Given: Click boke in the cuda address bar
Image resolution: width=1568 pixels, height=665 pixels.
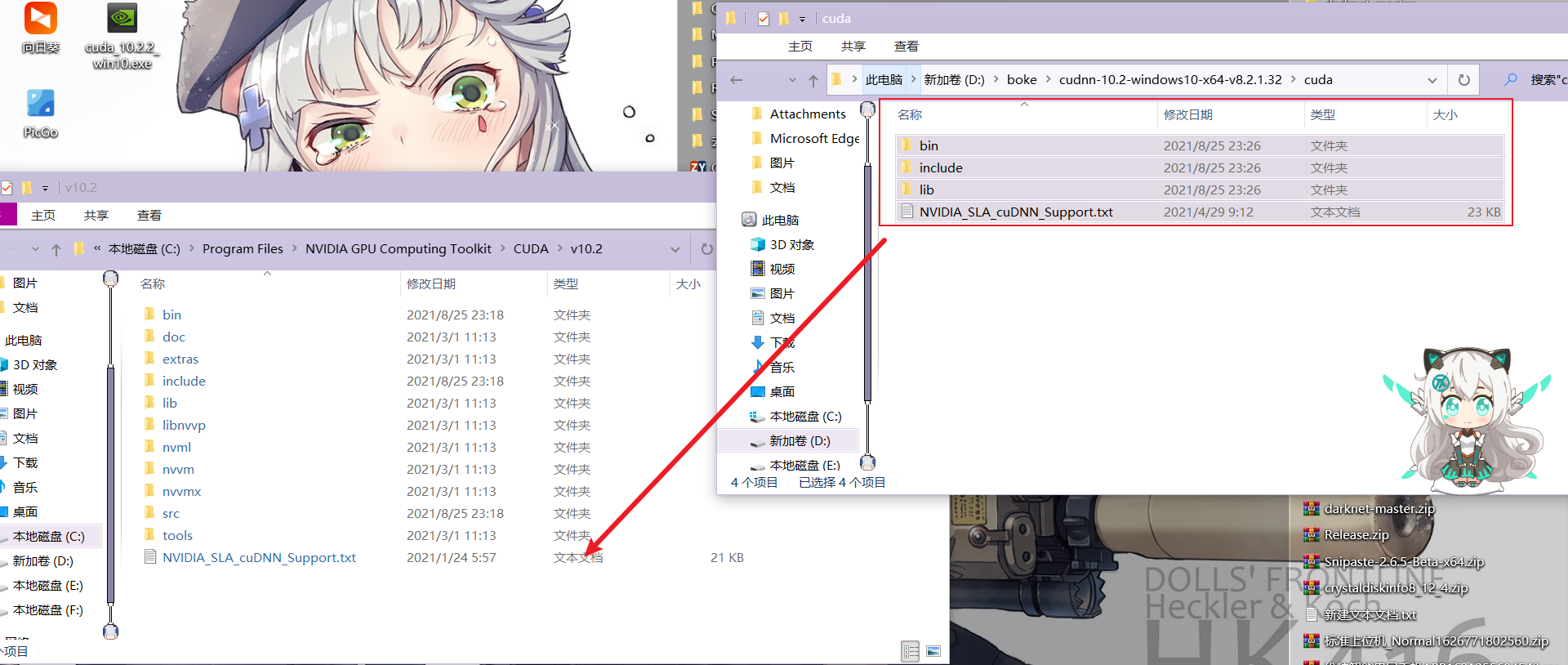Looking at the screenshot, I should point(1022,79).
